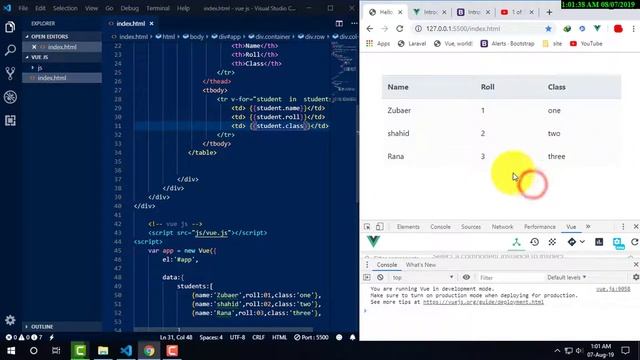Open the DevTools customize three-dot menu

pyautogui.click(x=623, y=227)
